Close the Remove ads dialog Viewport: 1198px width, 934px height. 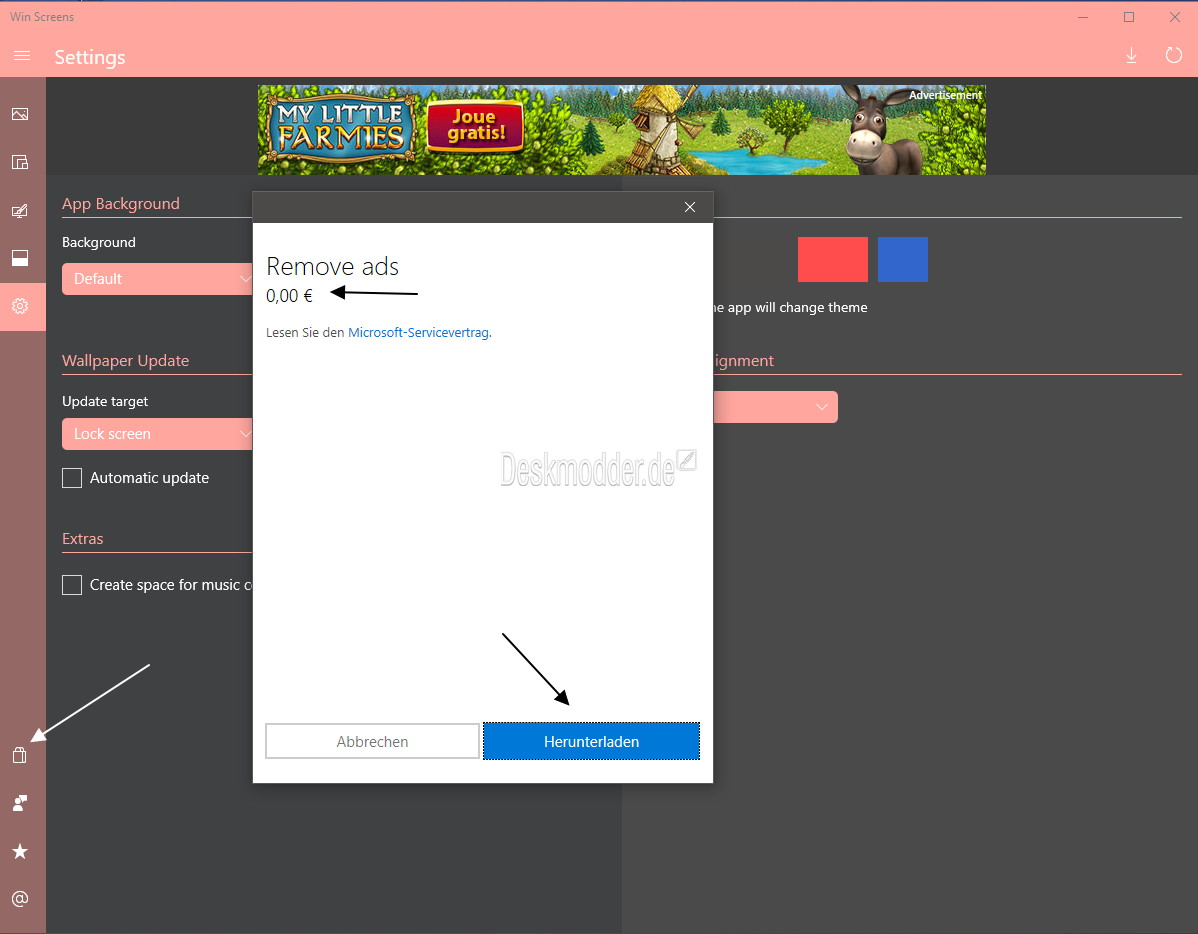click(690, 207)
